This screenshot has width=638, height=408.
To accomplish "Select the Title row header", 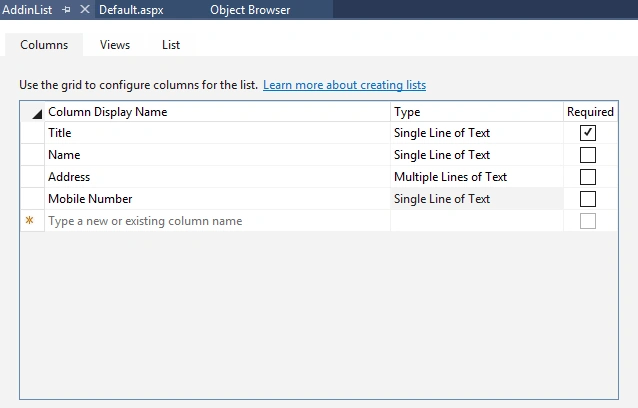I will (32, 133).
